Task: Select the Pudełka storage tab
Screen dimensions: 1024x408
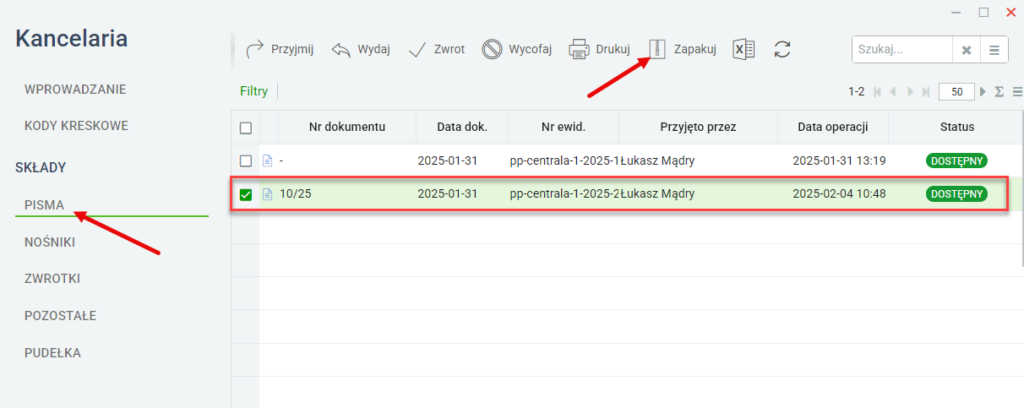Action: click(x=52, y=353)
